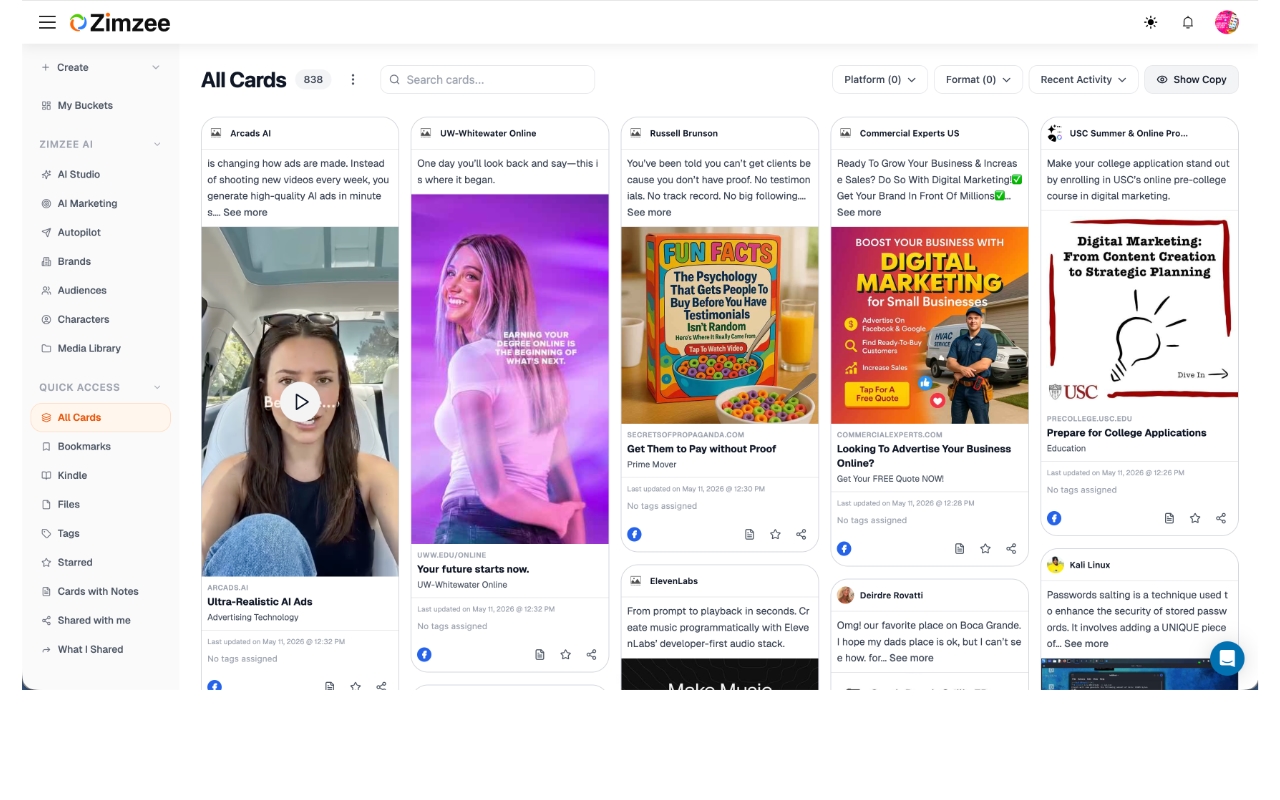Image resolution: width=1280 pixels, height=800 pixels.
Task: Open the Fun Facts cereal box image
Action: tap(720, 325)
